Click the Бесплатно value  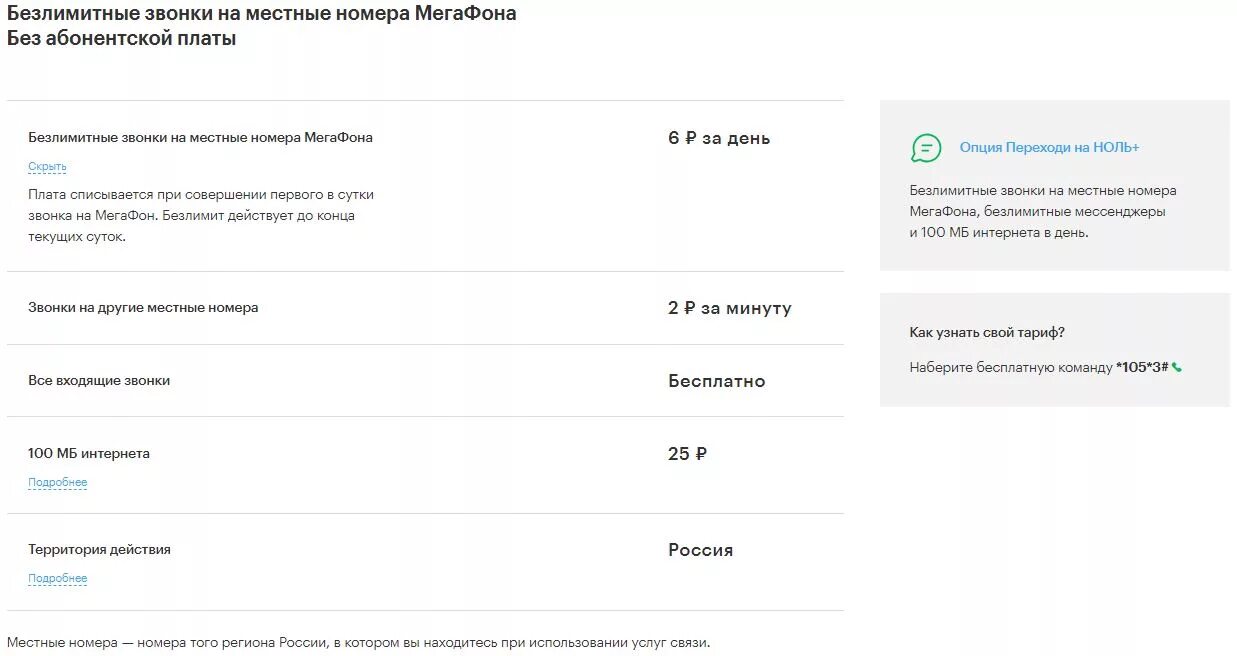coord(717,381)
